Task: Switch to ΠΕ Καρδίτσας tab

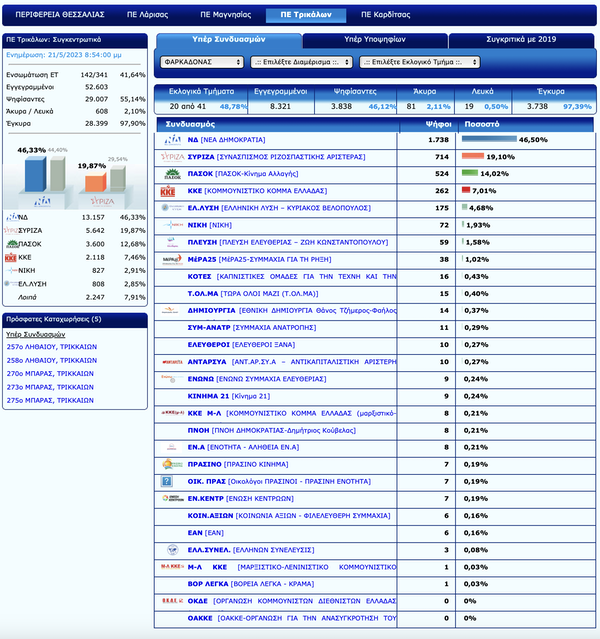Action: pos(386,15)
